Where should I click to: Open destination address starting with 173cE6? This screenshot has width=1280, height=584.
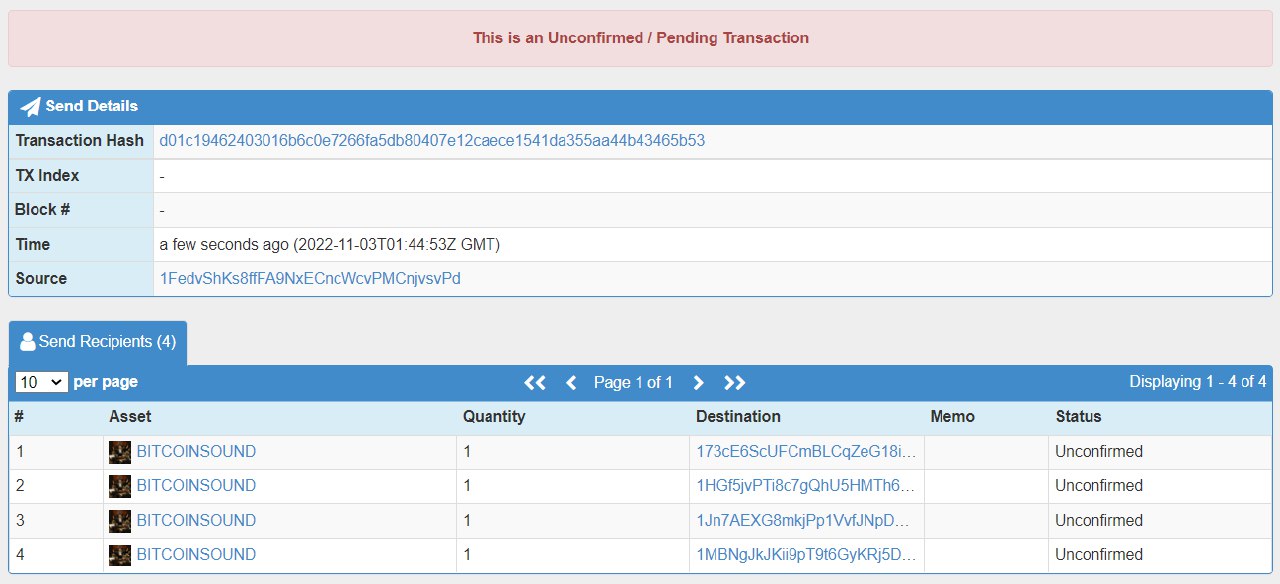pos(805,452)
